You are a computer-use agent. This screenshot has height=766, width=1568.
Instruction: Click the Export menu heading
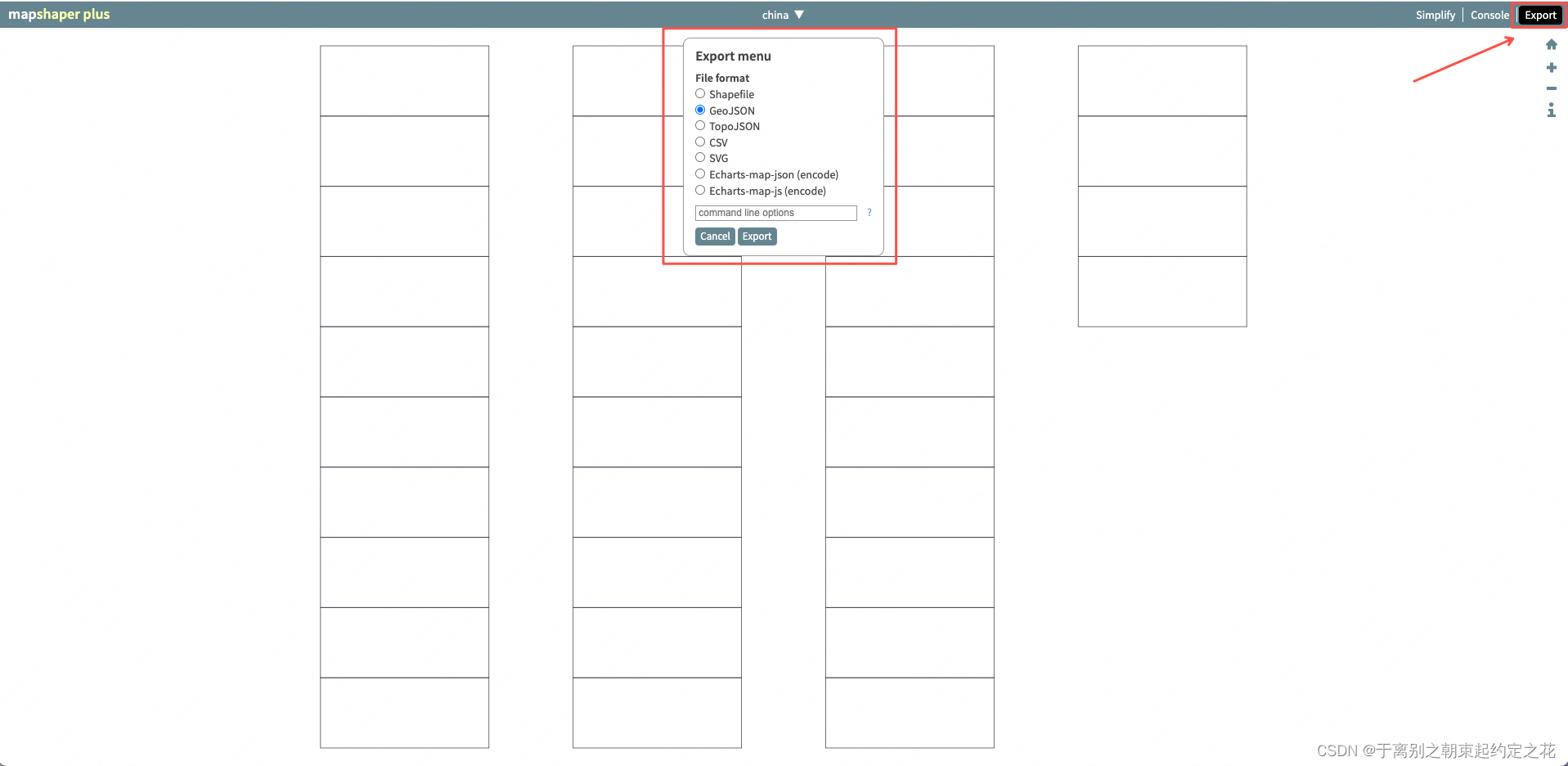click(x=733, y=56)
